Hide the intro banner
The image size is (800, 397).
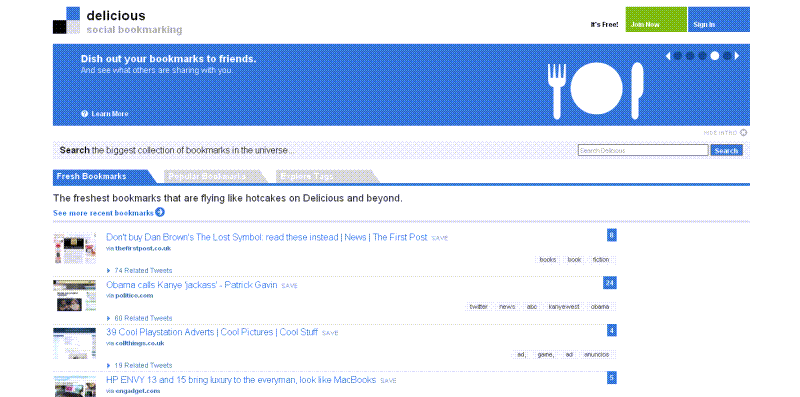coord(725,133)
